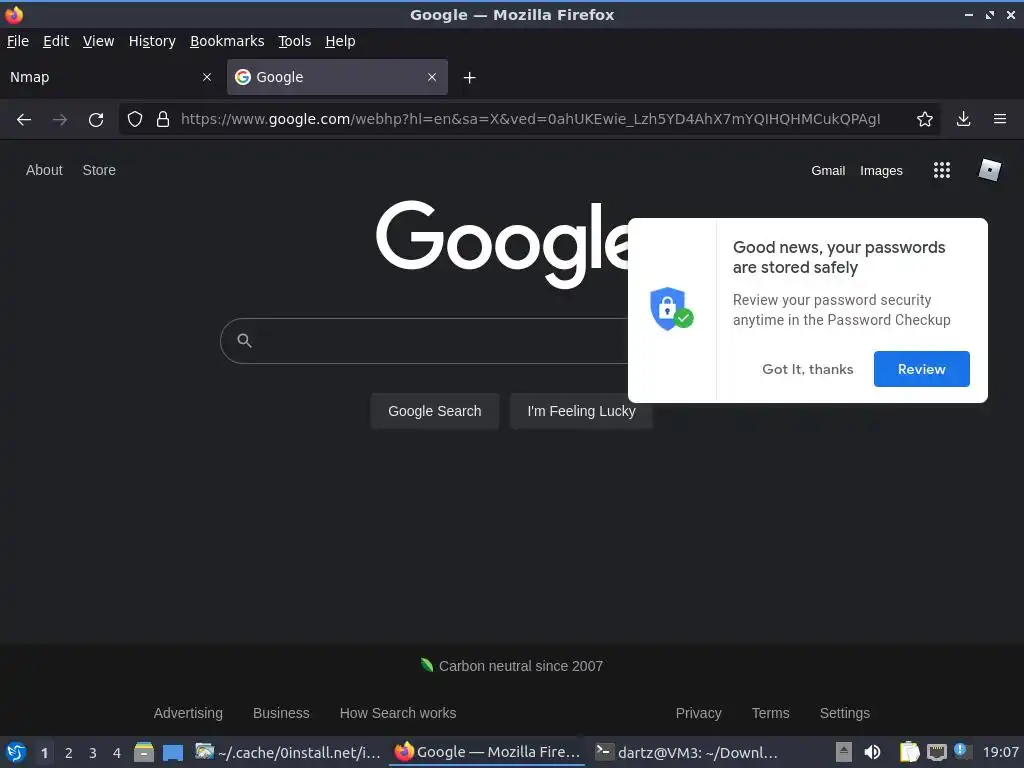Viewport: 1024px width, 768px height.
Task: Open the Tools menu
Action: tap(294, 41)
